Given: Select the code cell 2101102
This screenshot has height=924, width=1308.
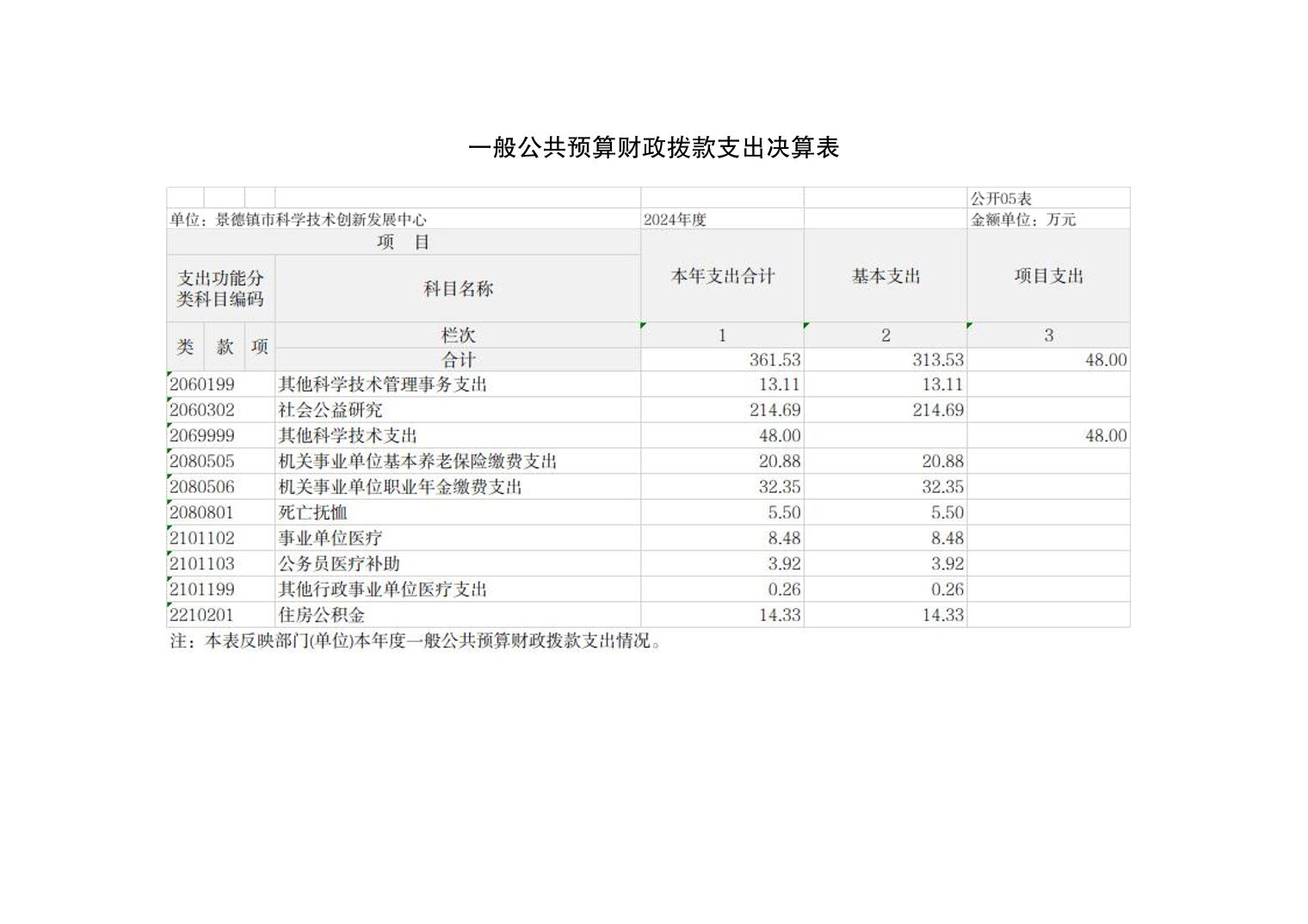Looking at the screenshot, I should (x=202, y=539).
